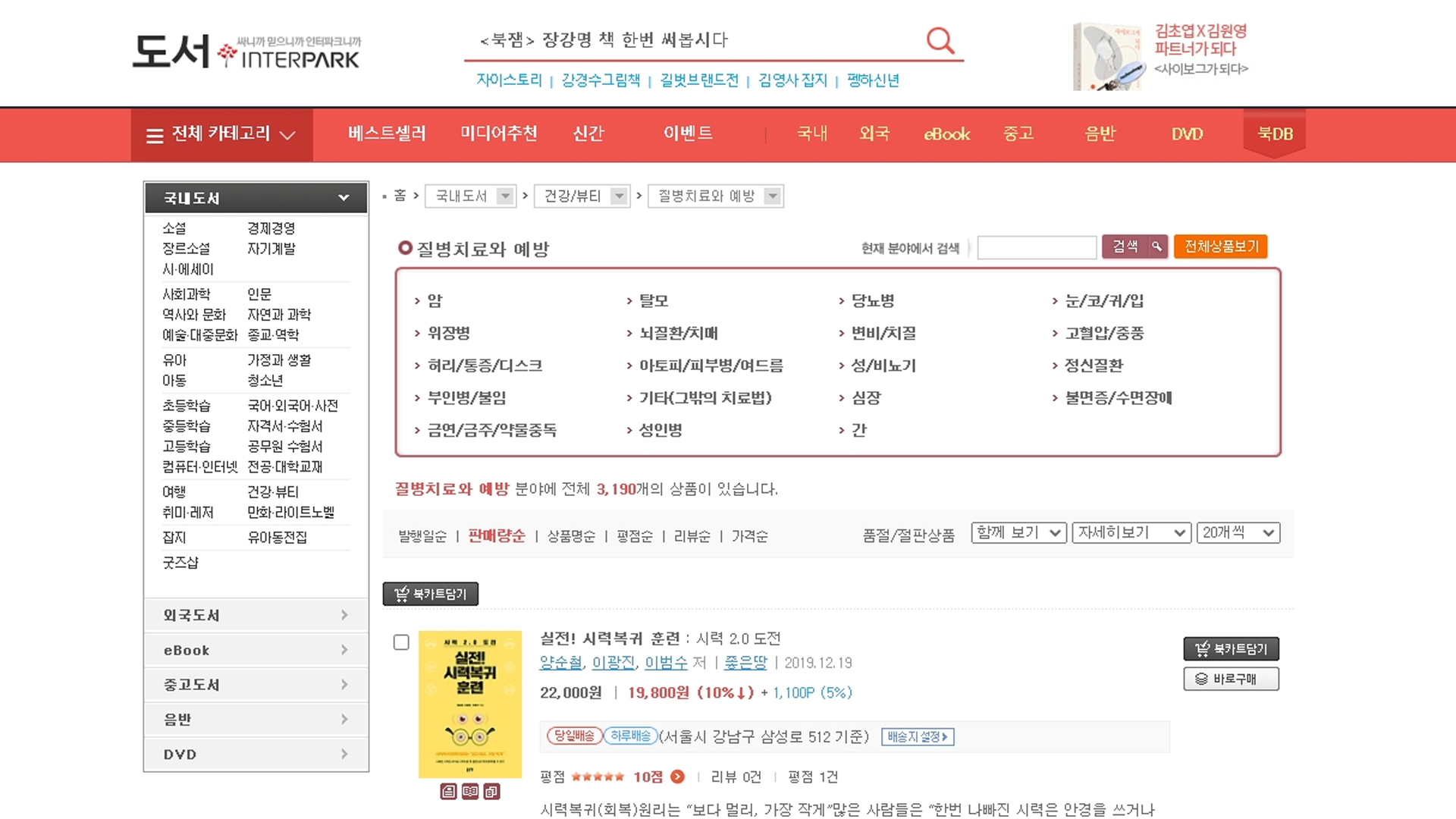Open the 허리/통증/디스크 subcategory link
Screen dimensions: 1456x819
[485, 366]
